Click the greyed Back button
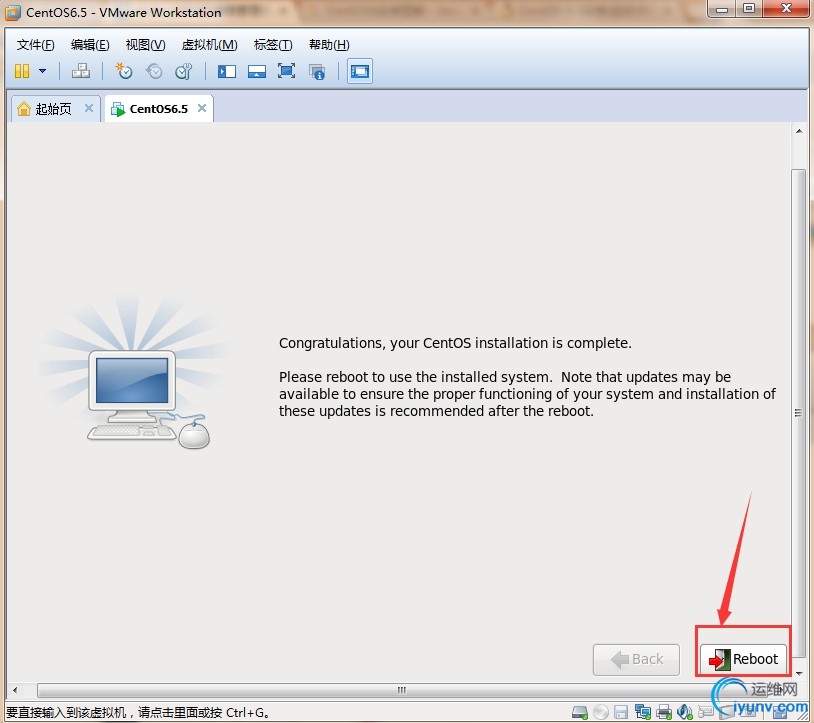 [x=636, y=660]
